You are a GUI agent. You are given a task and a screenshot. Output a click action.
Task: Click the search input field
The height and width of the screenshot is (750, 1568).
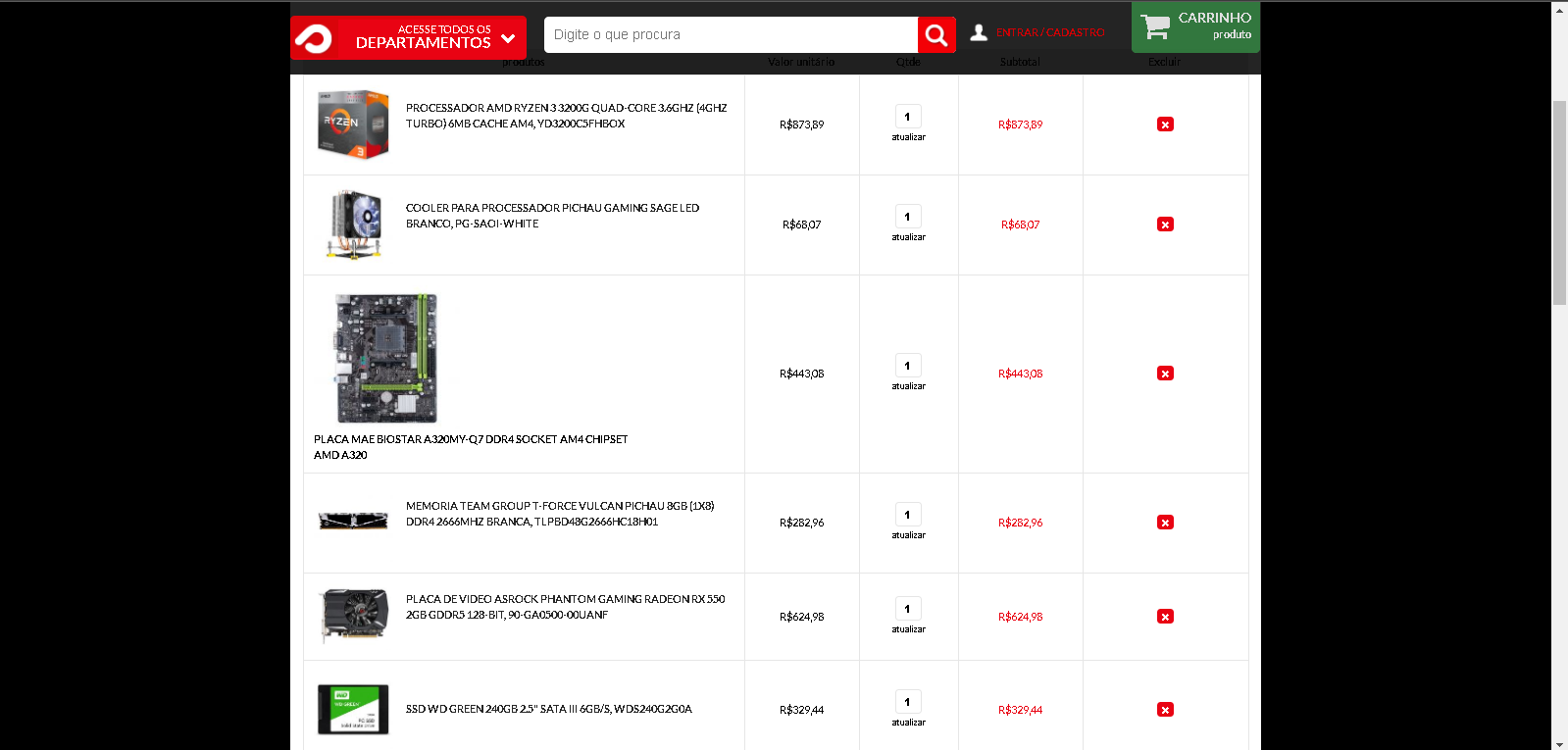(731, 34)
